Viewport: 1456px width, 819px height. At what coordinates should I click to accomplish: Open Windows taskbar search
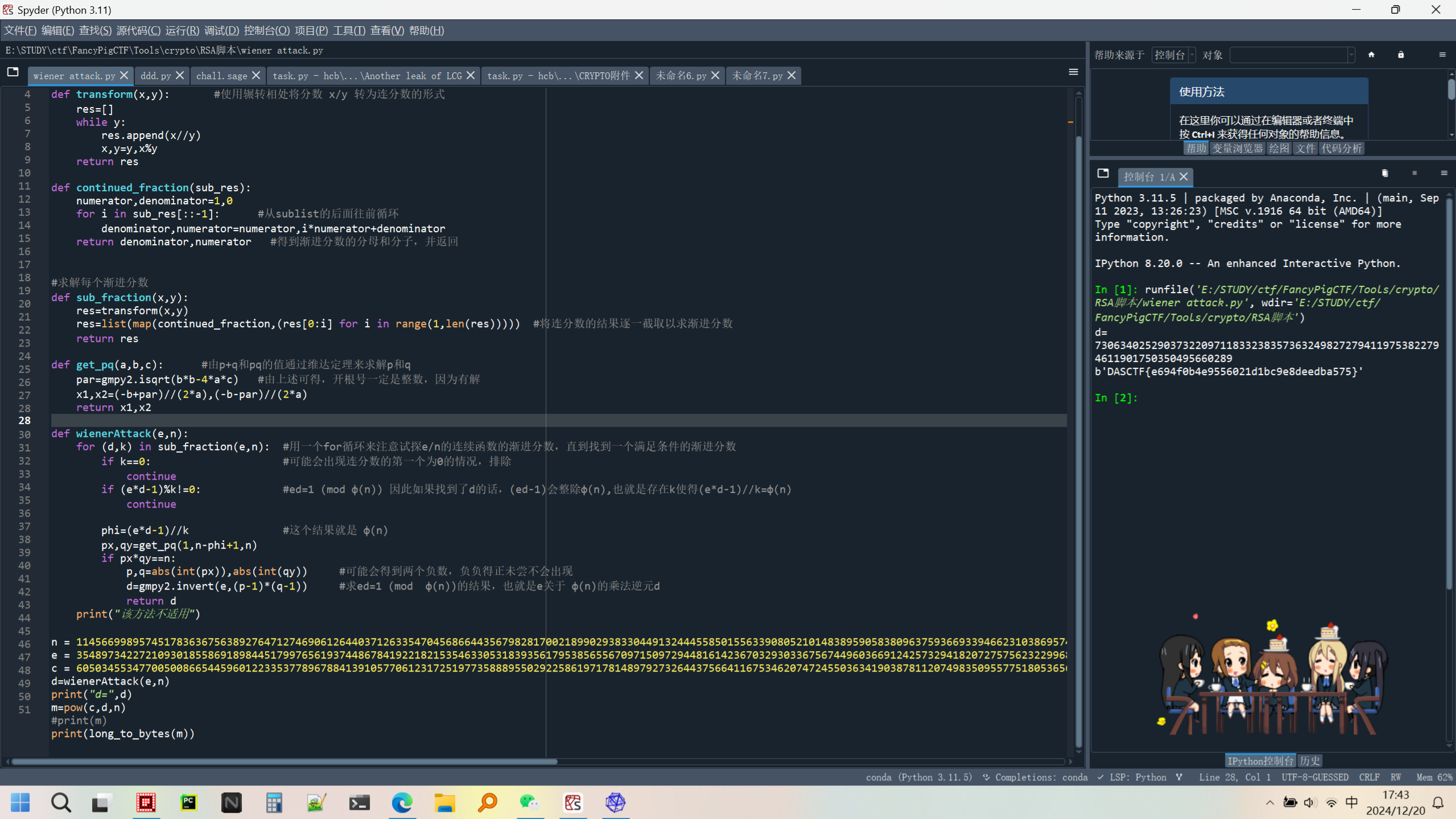point(61,802)
